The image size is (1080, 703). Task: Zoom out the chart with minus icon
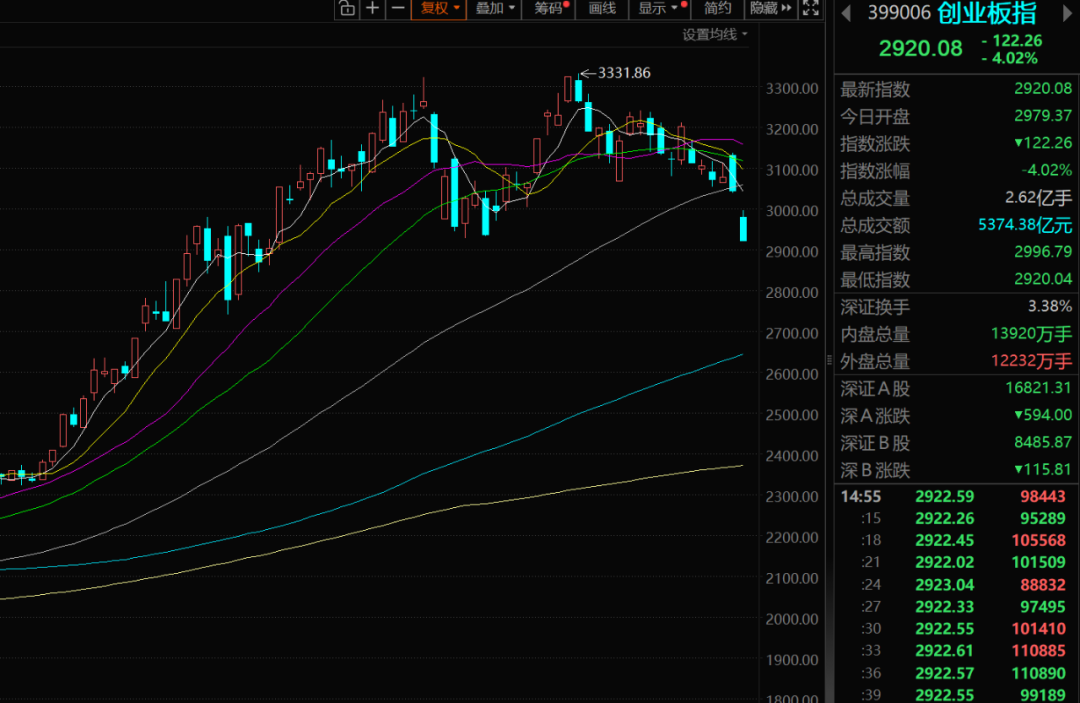click(397, 9)
